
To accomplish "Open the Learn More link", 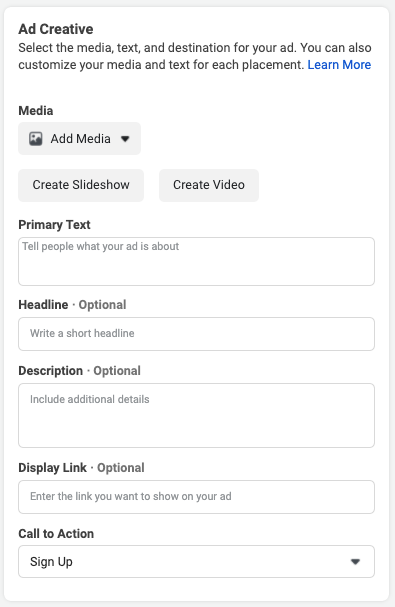I will coord(339,65).
